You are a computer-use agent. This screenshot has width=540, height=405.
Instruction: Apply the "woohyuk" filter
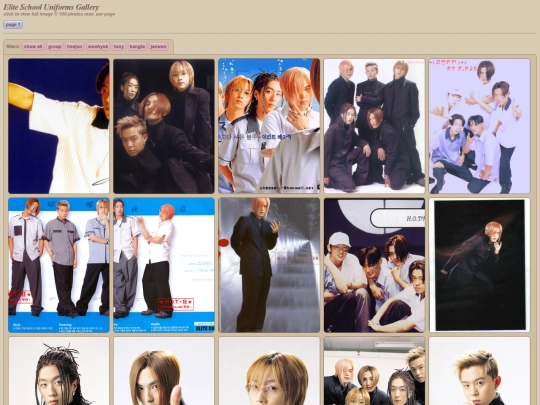coord(98,46)
